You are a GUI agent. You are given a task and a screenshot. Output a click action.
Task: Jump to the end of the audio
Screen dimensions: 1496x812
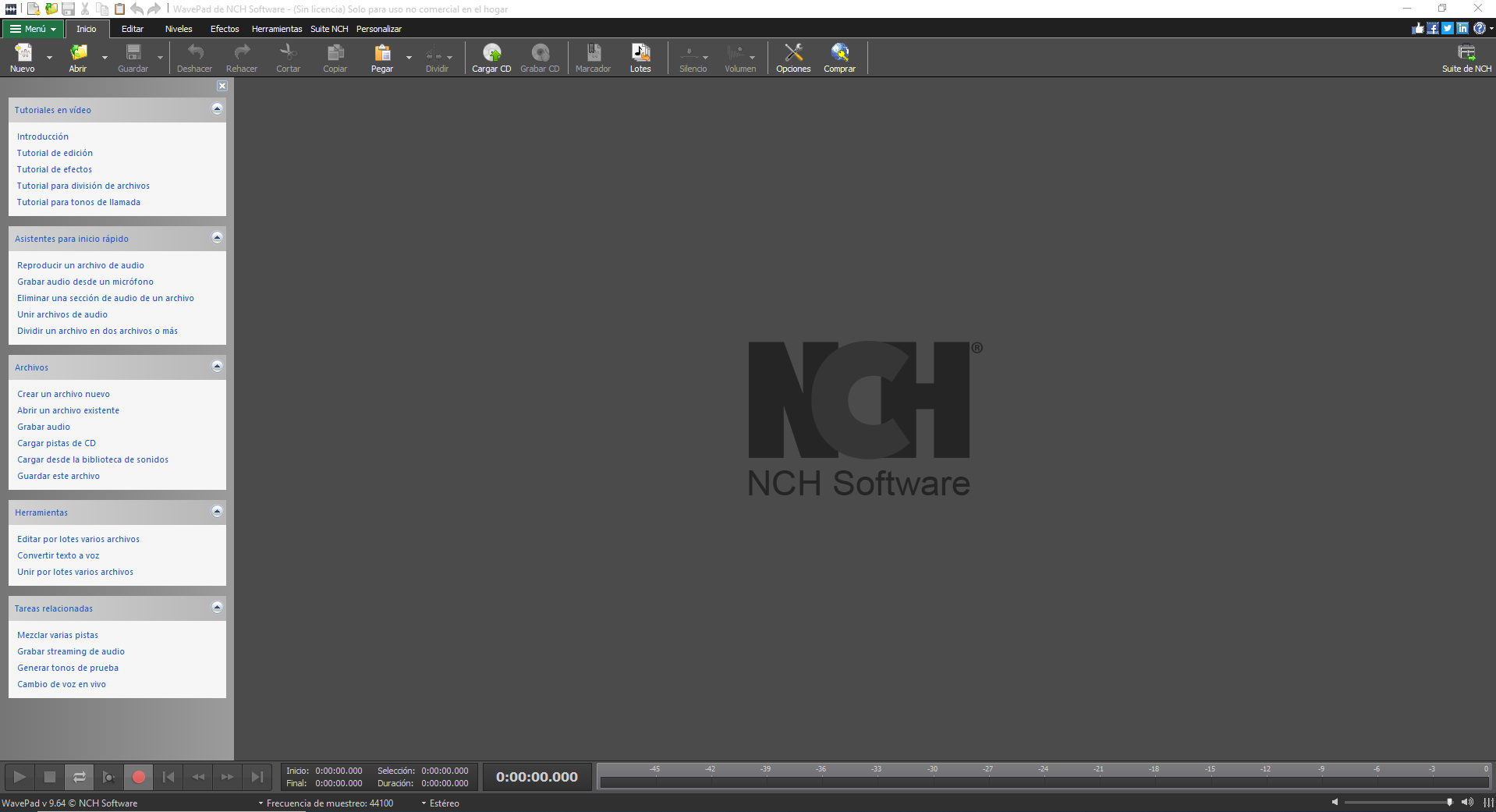257,777
